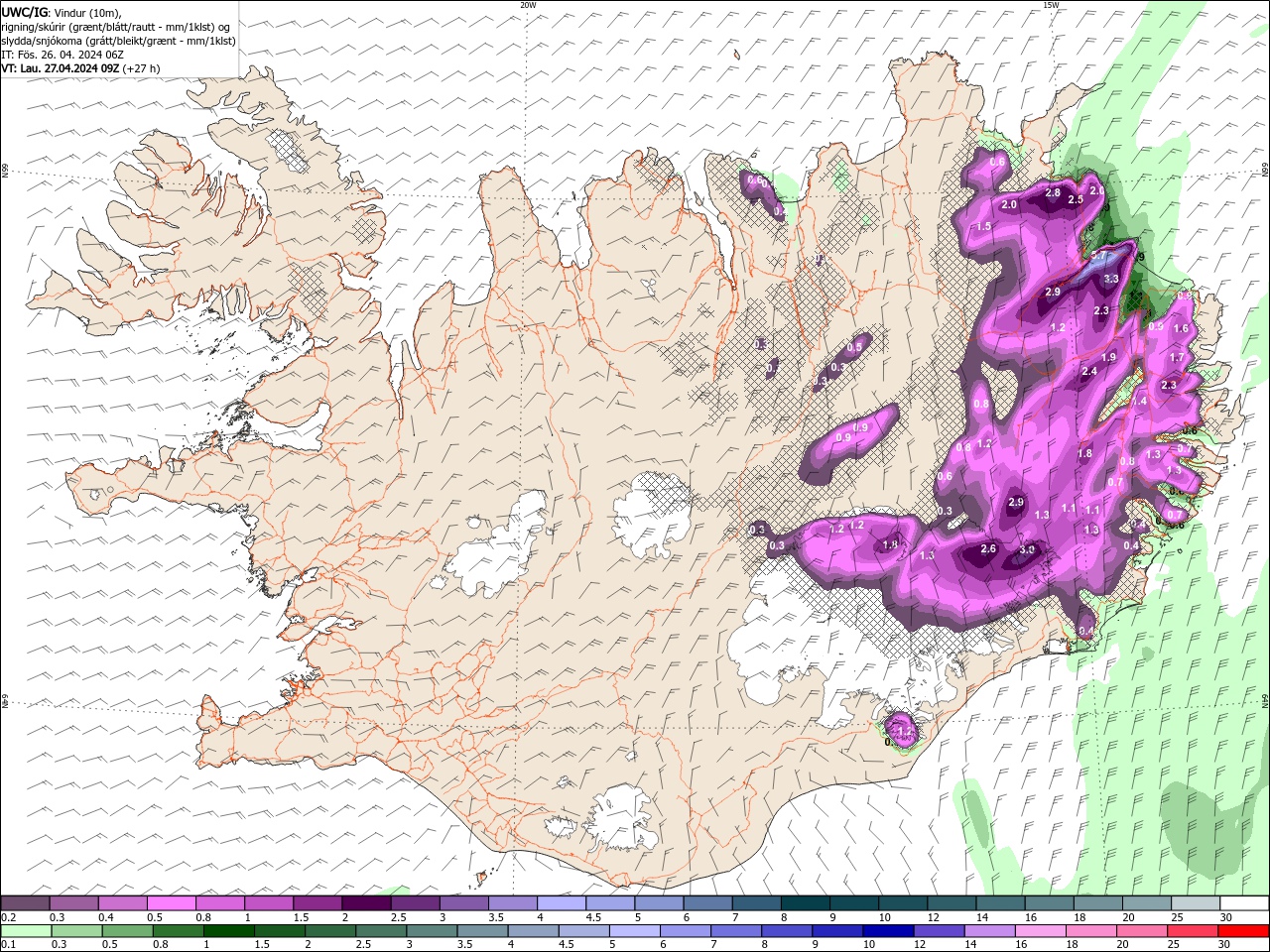The height and width of the screenshot is (952, 1270).
Task: Select upper legend swatch between 0.5 and 0.8
Action: click(172, 903)
